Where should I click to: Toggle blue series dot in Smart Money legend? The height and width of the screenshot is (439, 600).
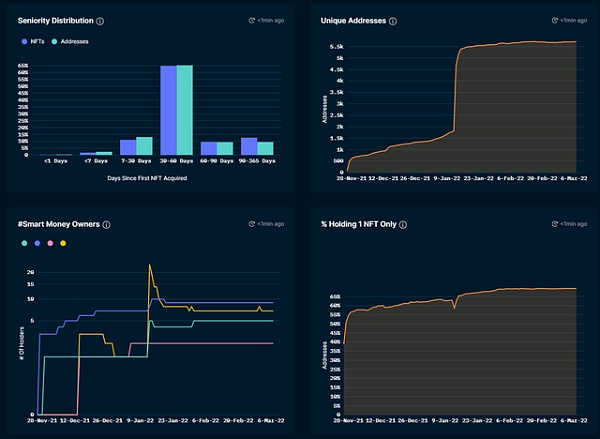38,243
